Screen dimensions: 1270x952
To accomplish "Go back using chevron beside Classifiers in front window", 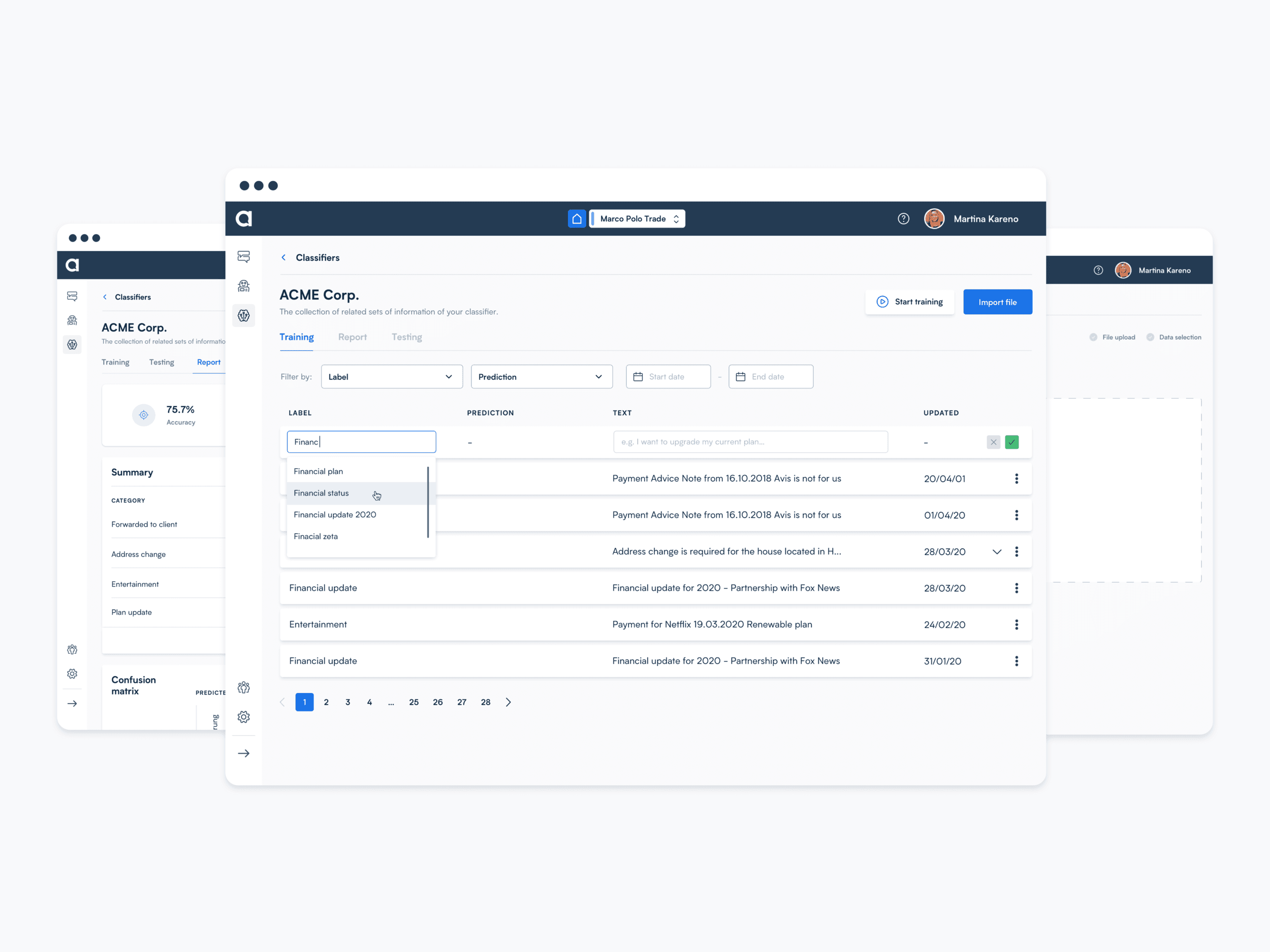I will [283, 257].
